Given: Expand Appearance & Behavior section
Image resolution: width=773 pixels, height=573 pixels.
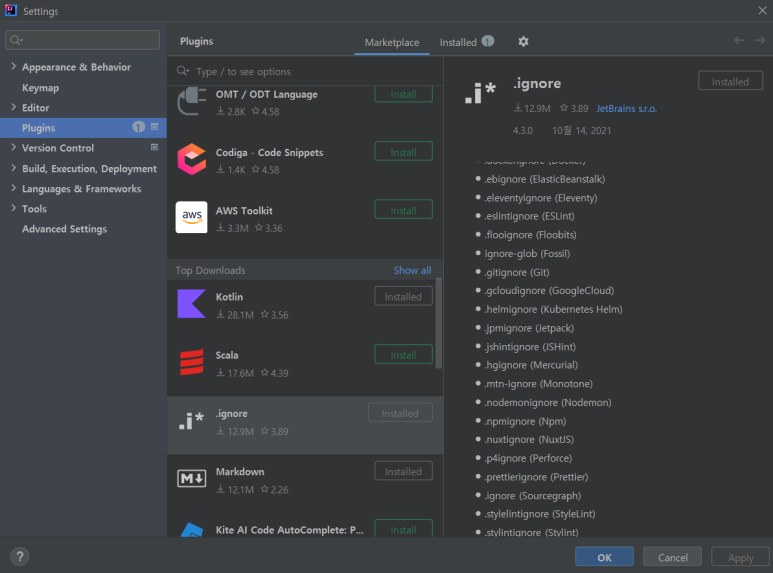Looking at the screenshot, I should click(x=13, y=66).
